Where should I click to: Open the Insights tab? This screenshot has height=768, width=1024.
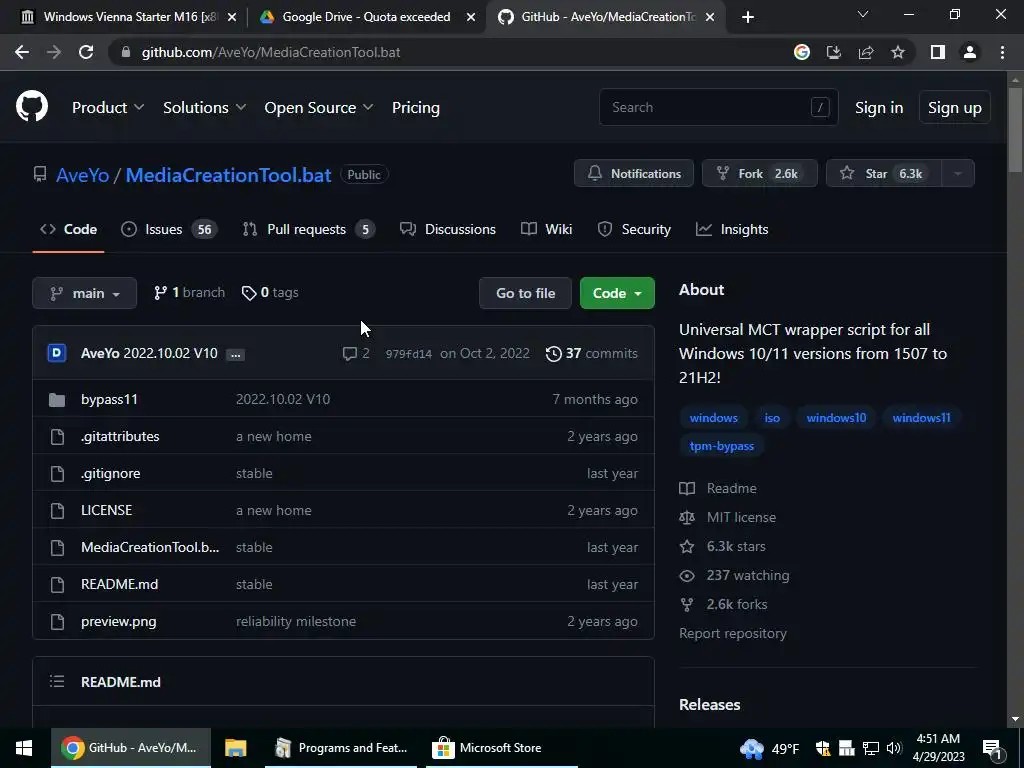coord(732,229)
